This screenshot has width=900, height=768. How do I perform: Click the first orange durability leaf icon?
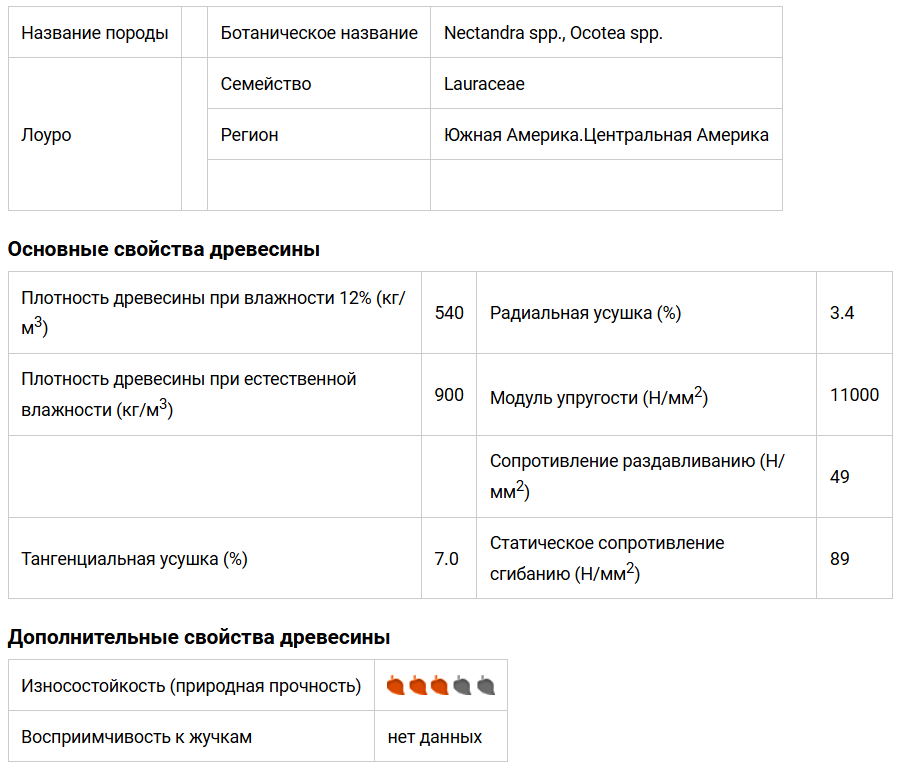coord(395,686)
